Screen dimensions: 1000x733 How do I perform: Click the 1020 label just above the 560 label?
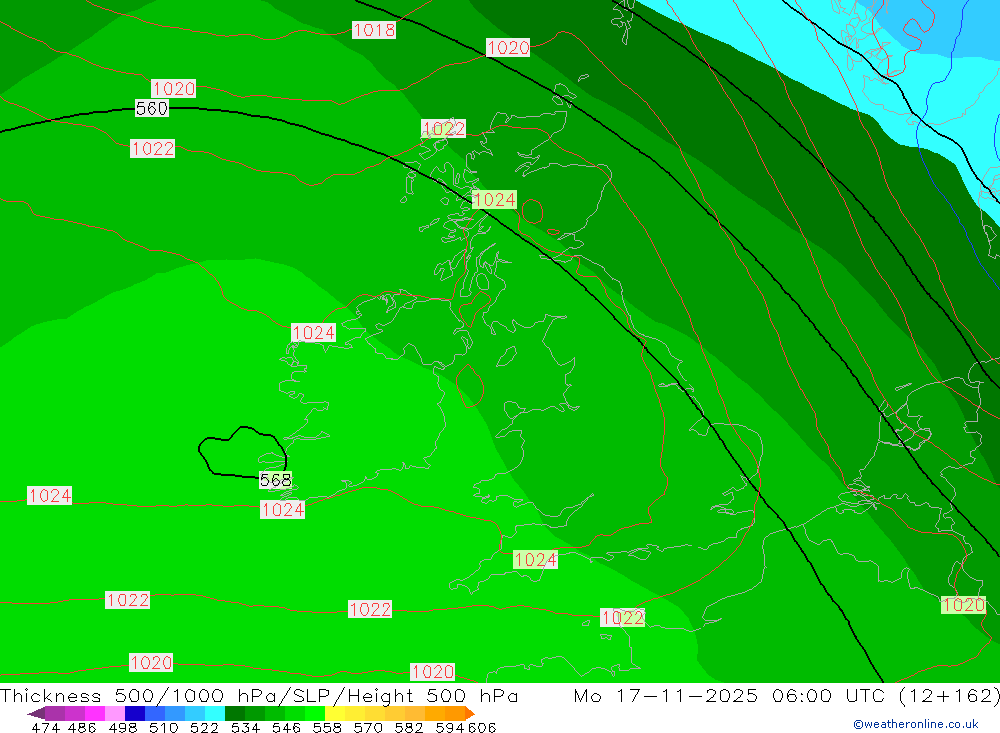(173, 89)
